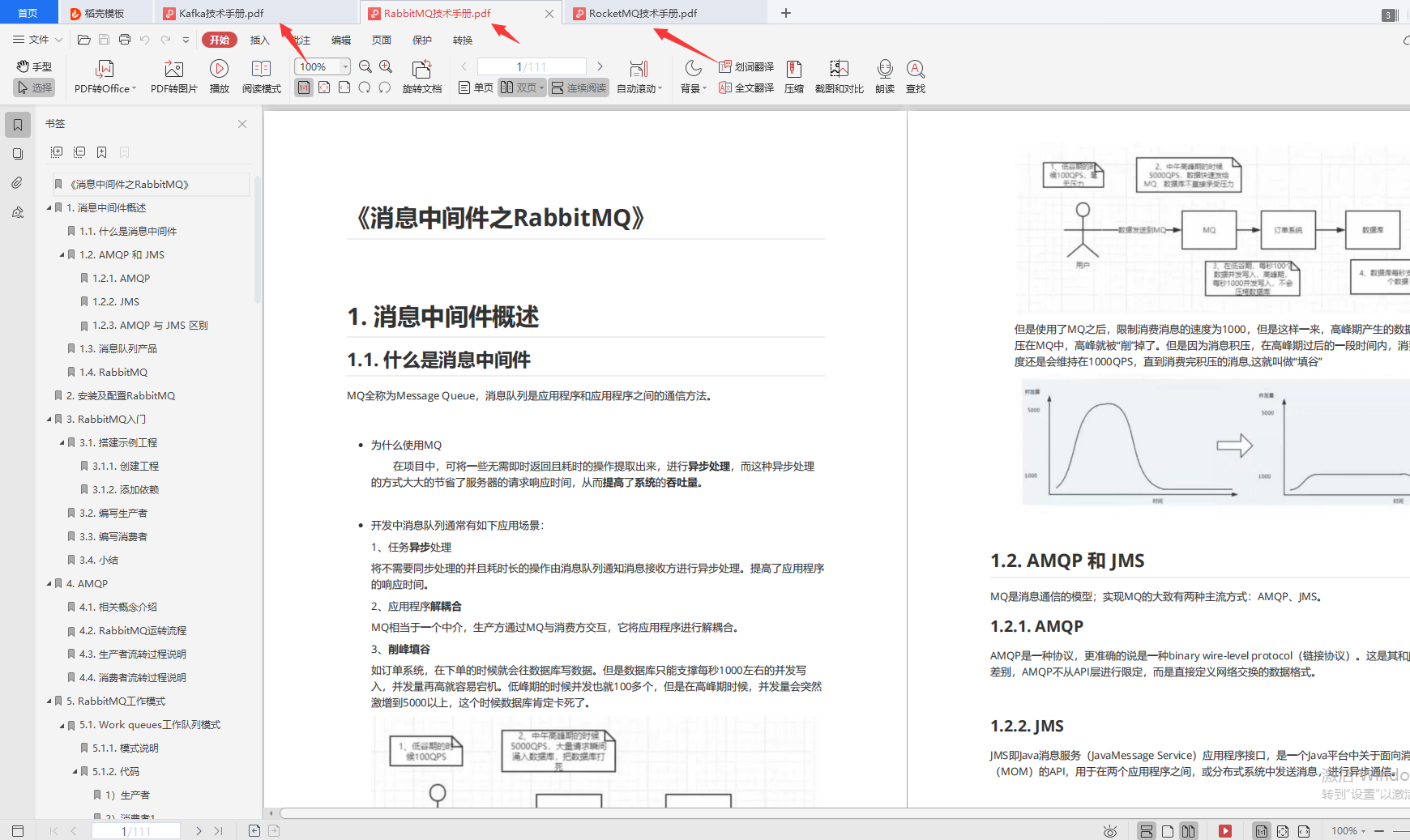Open the 100% zoom level dropdown
The image size is (1410, 840).
coord(346,66)
